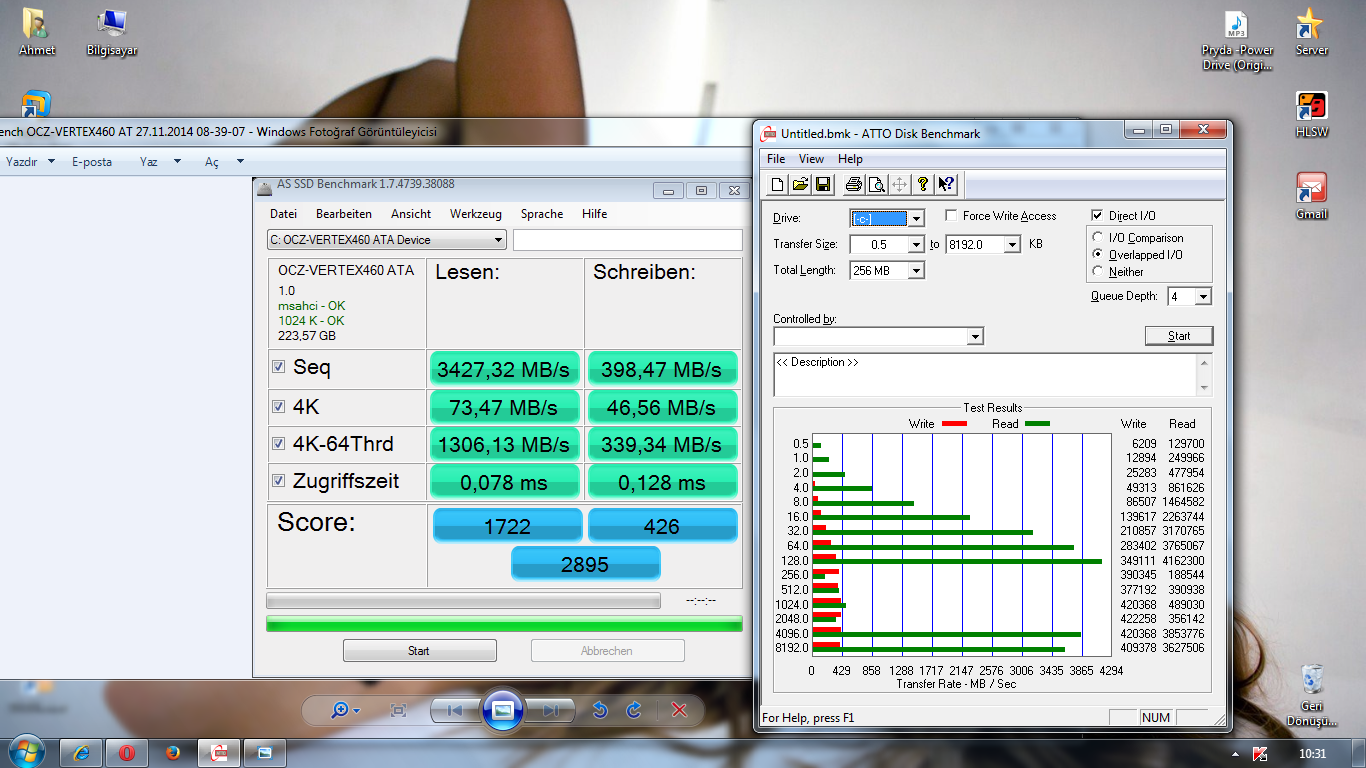Click the New file icon in ATTO toolbar
Viewport: 1366px width, 768px height.
click(x=778, y=184)
